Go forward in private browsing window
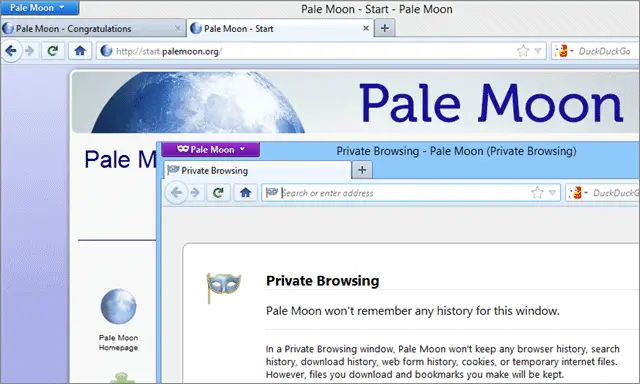 click(195, 193)
